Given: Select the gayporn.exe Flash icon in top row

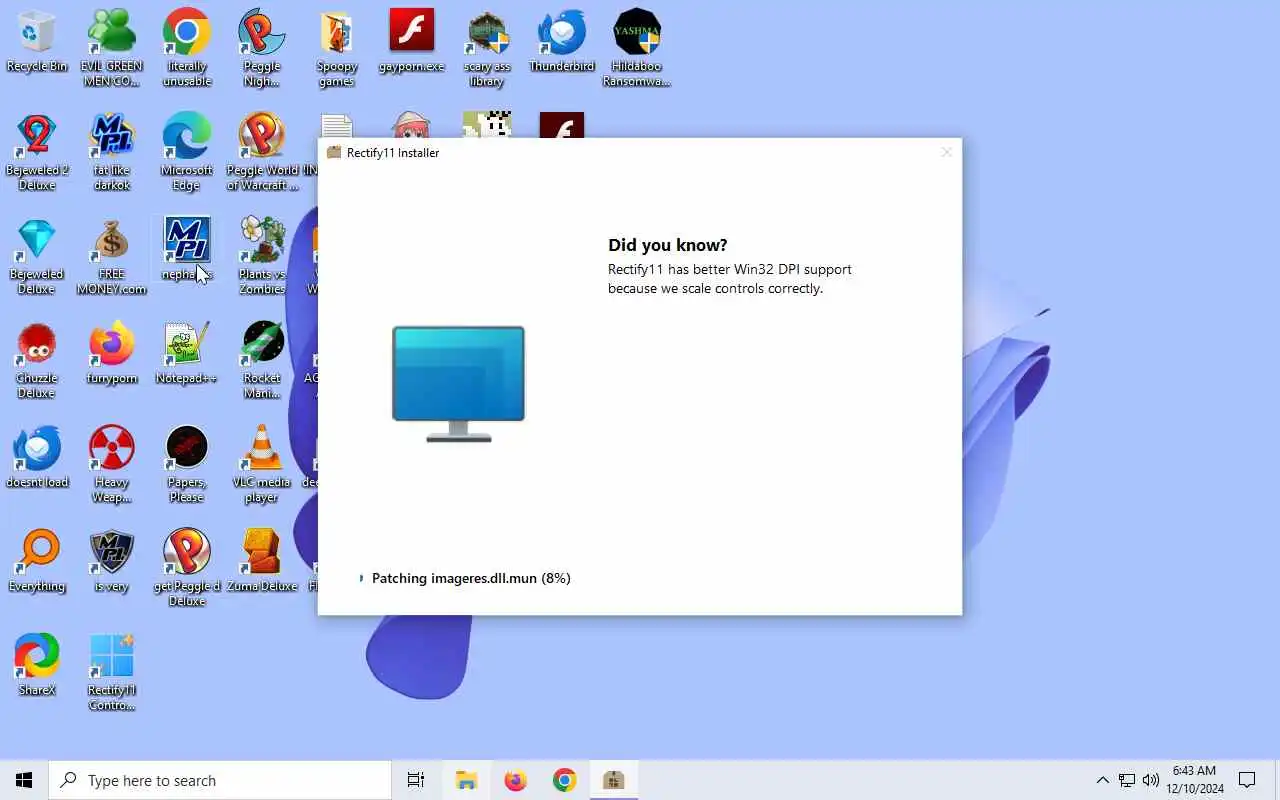Looking at the screenshot, I should (412, 42).
